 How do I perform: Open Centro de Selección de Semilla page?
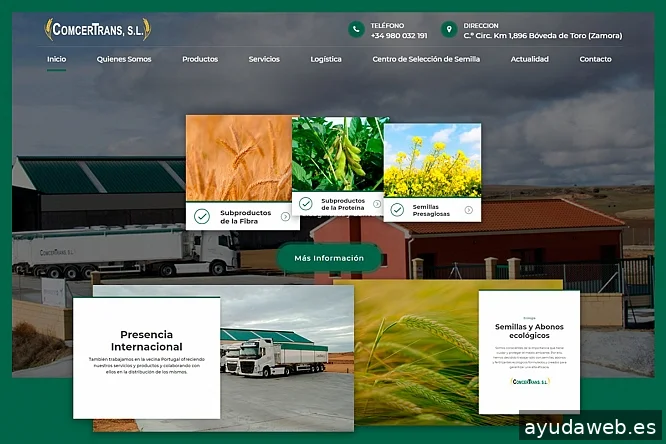(426, 59)
